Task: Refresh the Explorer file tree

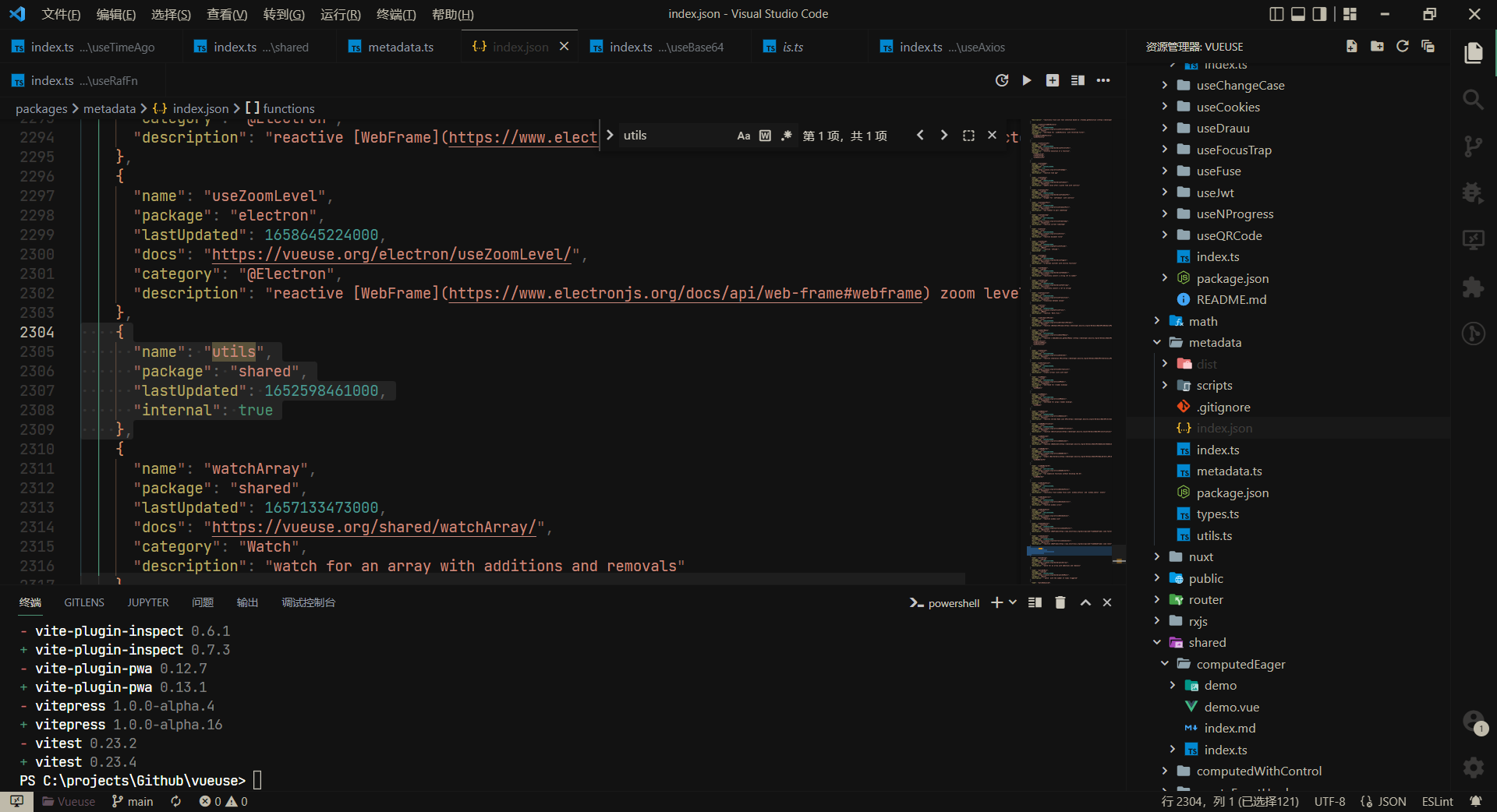Action: 1403,46
